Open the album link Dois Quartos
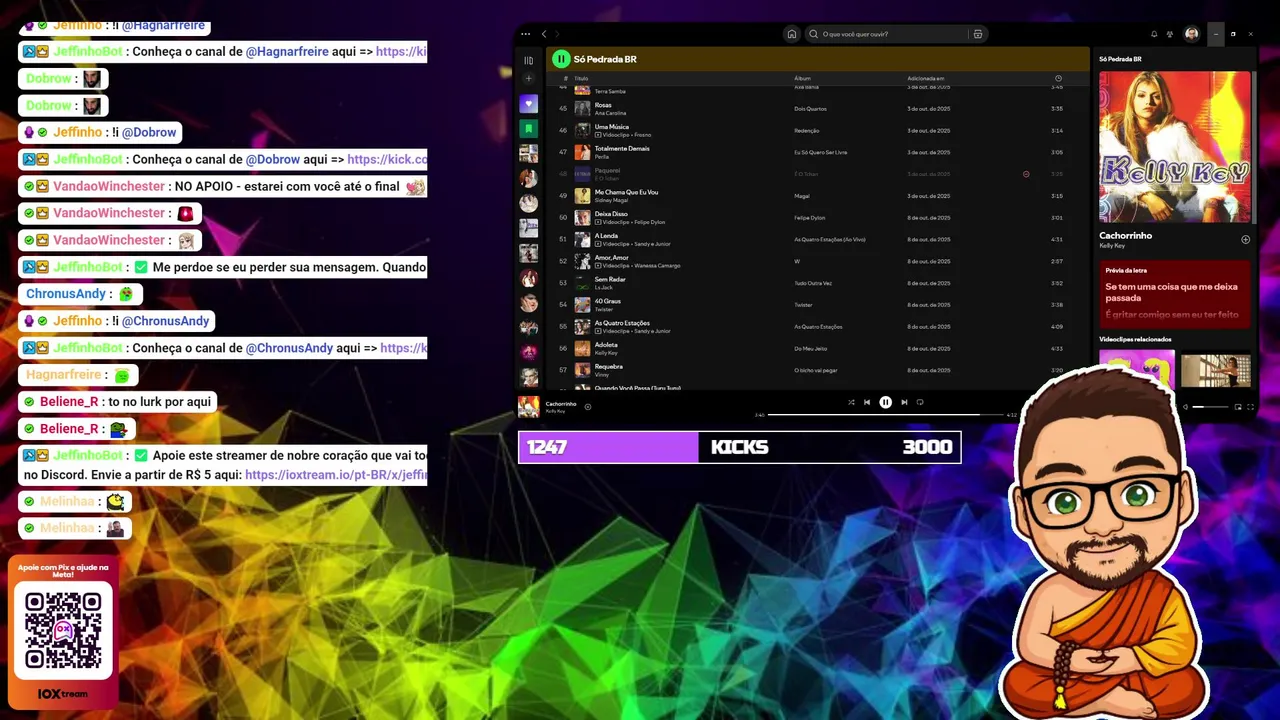The width and height of the screenshot is (1280, 720). [x=810, y=109]
